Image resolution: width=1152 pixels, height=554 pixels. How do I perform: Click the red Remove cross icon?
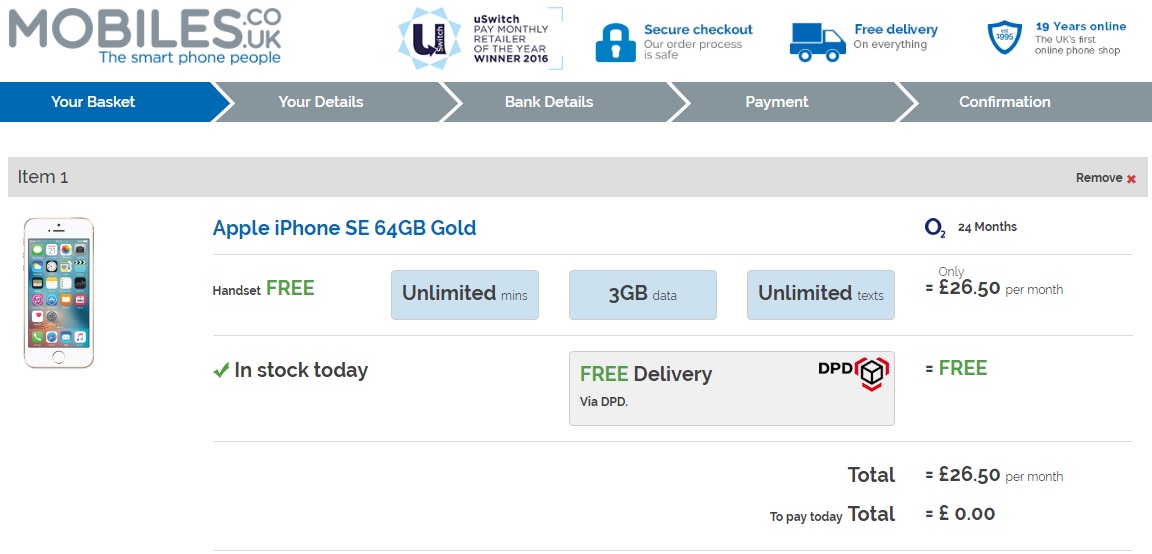(1131, 179)
